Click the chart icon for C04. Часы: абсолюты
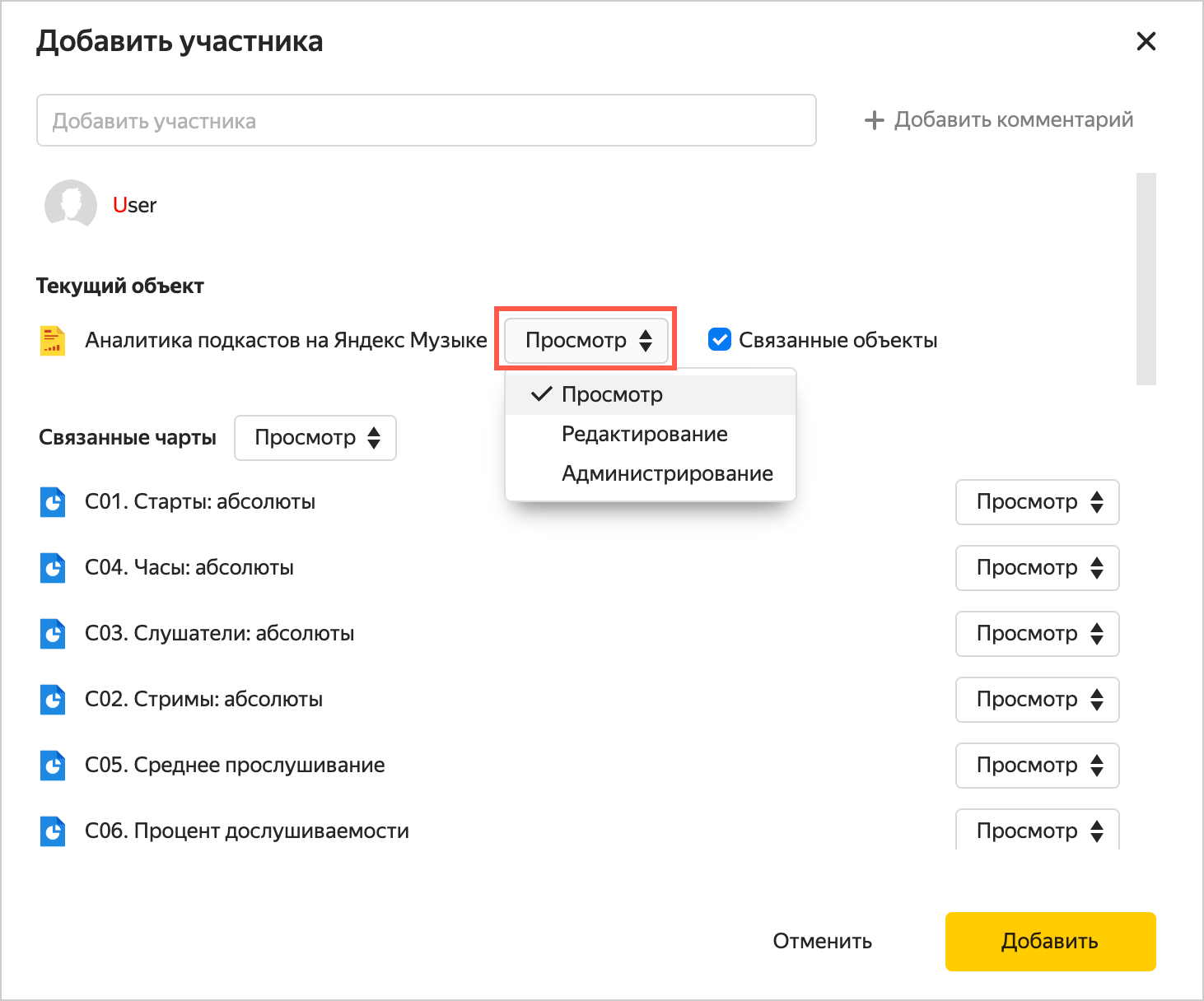 (x=53, y=567)
